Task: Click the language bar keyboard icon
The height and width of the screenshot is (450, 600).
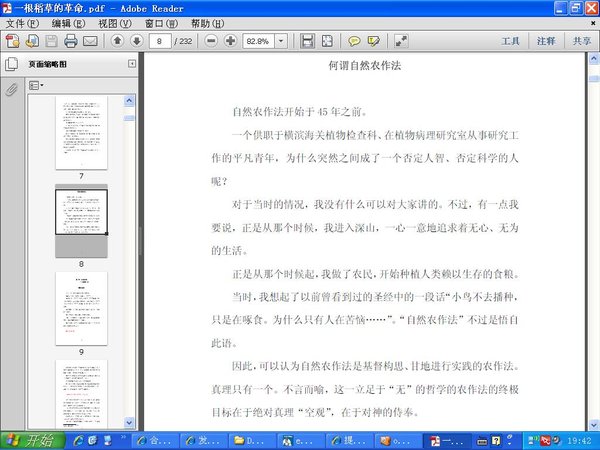Action: point(482,441)
